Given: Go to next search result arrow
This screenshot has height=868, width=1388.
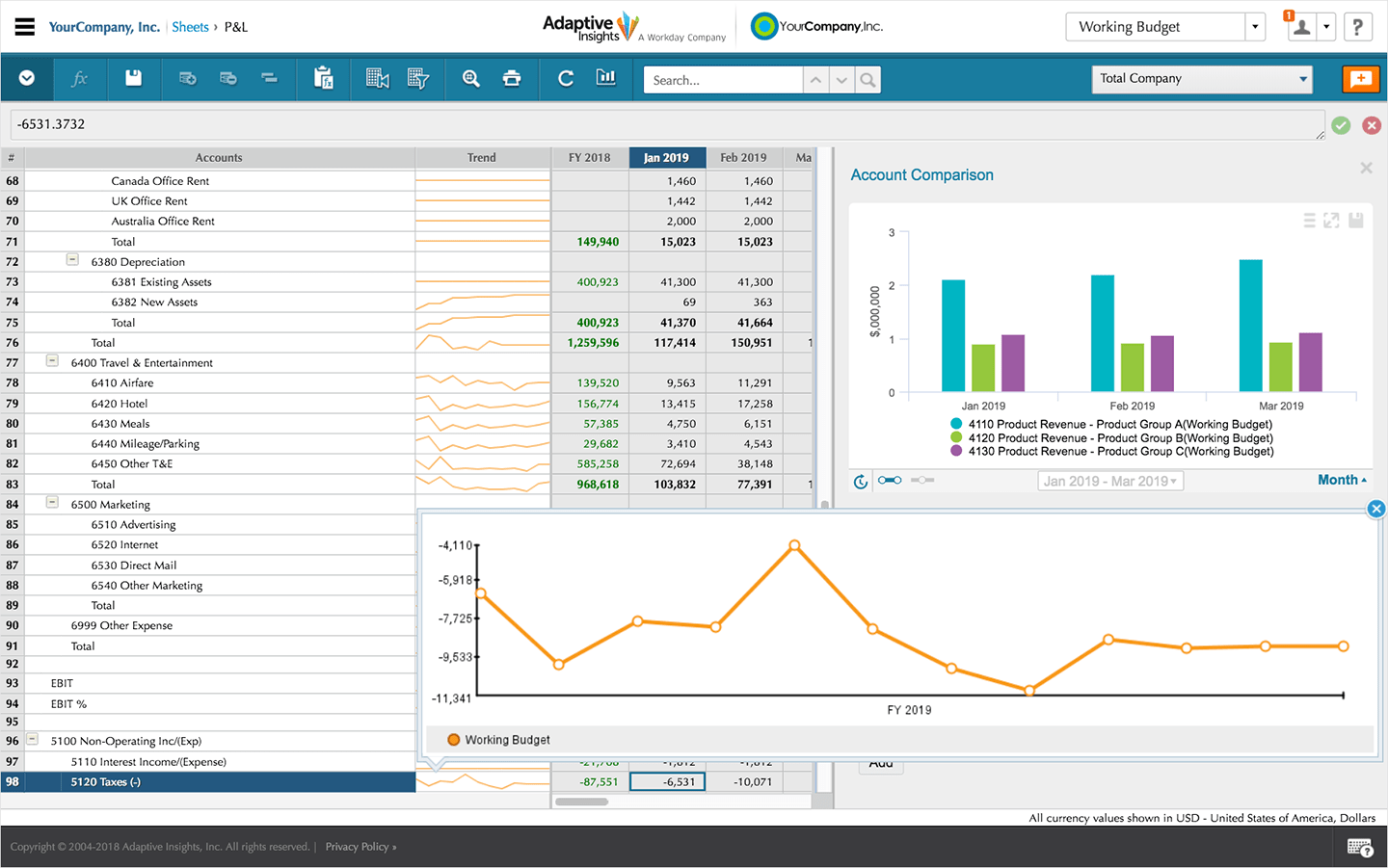Looking at the screenshot, I should [x=842, y=80].
